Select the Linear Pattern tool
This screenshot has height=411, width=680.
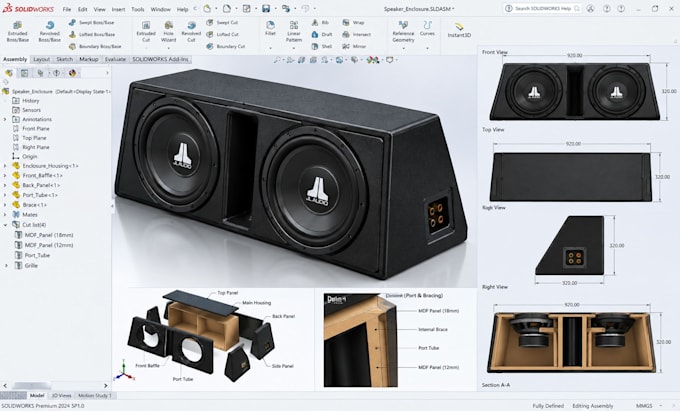(294, 31)
